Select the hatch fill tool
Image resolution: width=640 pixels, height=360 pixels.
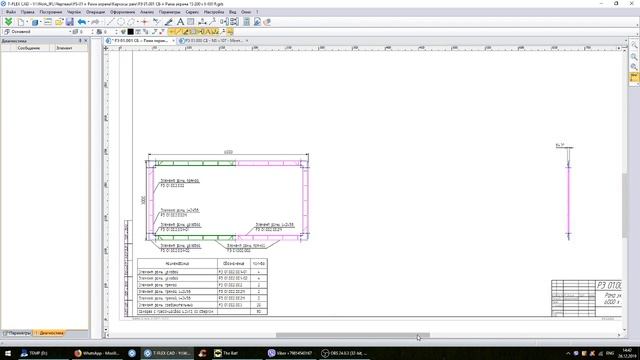pos(191,22)
